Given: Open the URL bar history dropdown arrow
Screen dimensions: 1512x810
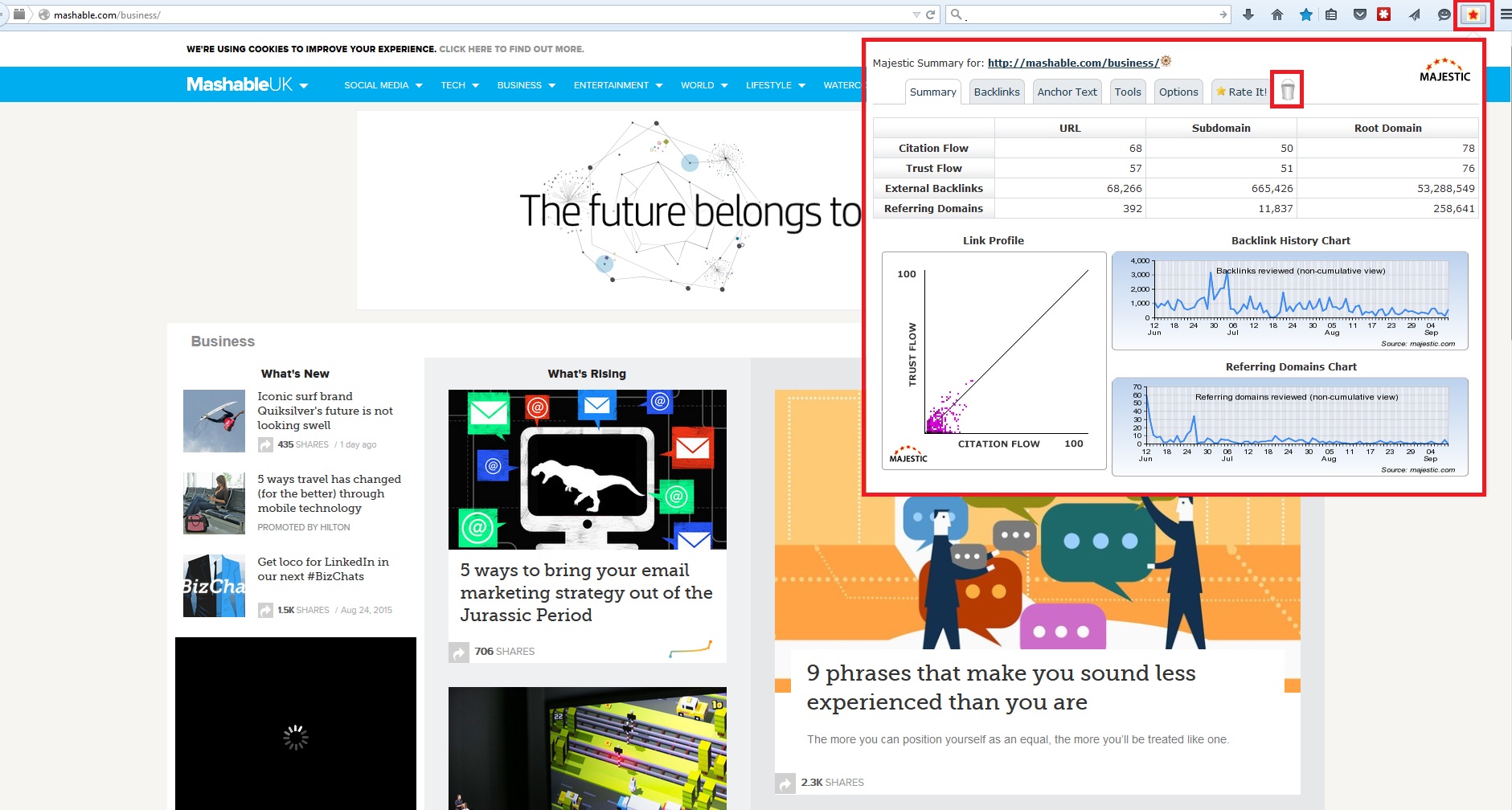Looking at the screenshot, I should click(916, 14).
